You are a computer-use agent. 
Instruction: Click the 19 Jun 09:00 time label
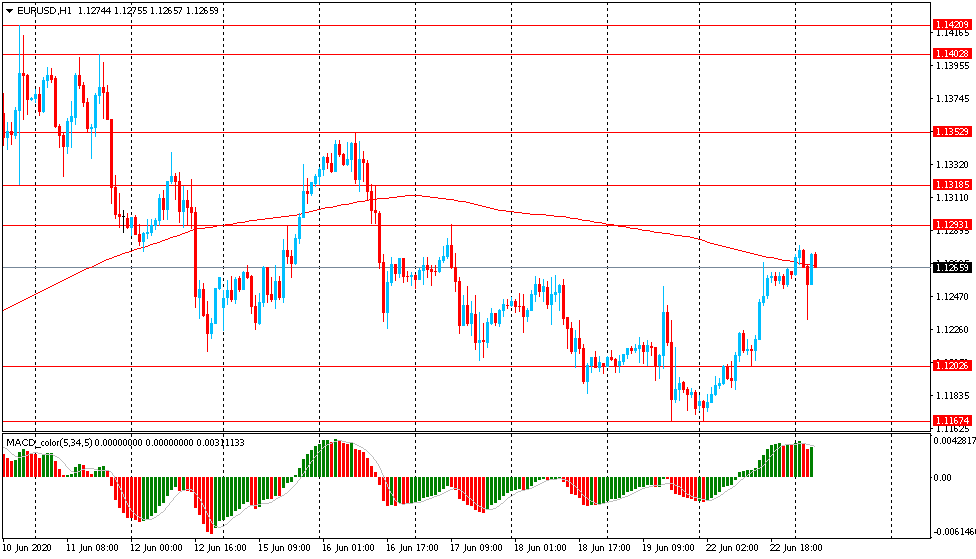(669, 548)
